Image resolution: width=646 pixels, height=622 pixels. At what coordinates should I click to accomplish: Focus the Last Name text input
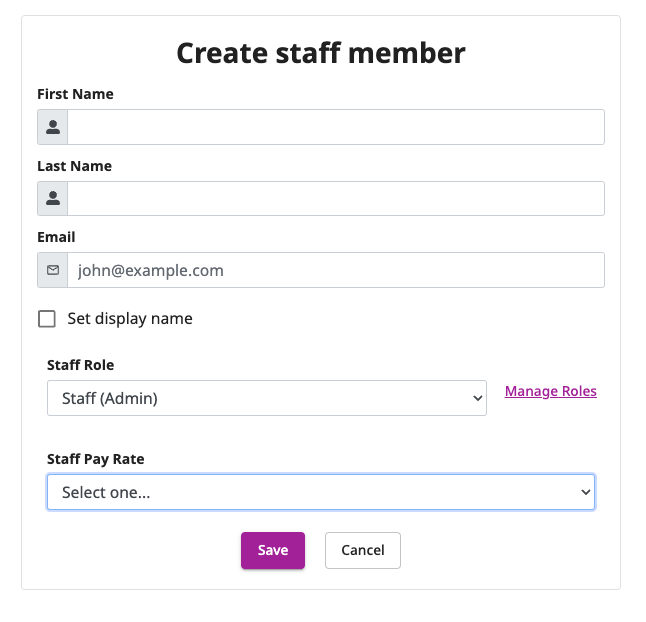336,198
